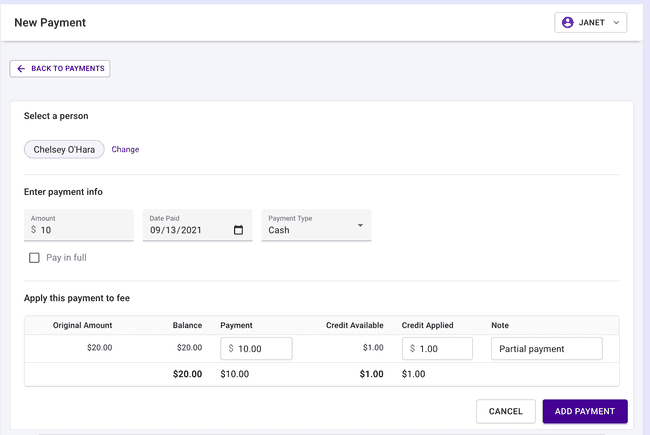Click the Pay in full label text
The height and width of the screenshot is (435, 650).
(66, 258)
